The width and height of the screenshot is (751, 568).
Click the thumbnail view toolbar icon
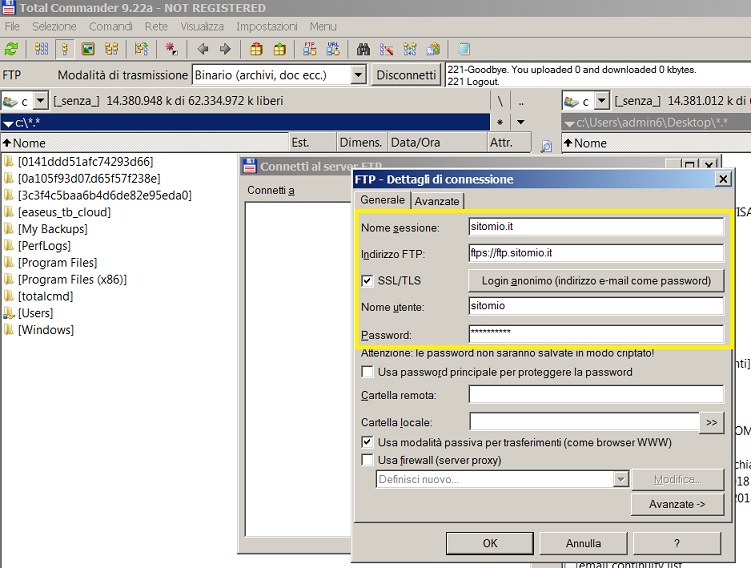click(x=88, y=49)
